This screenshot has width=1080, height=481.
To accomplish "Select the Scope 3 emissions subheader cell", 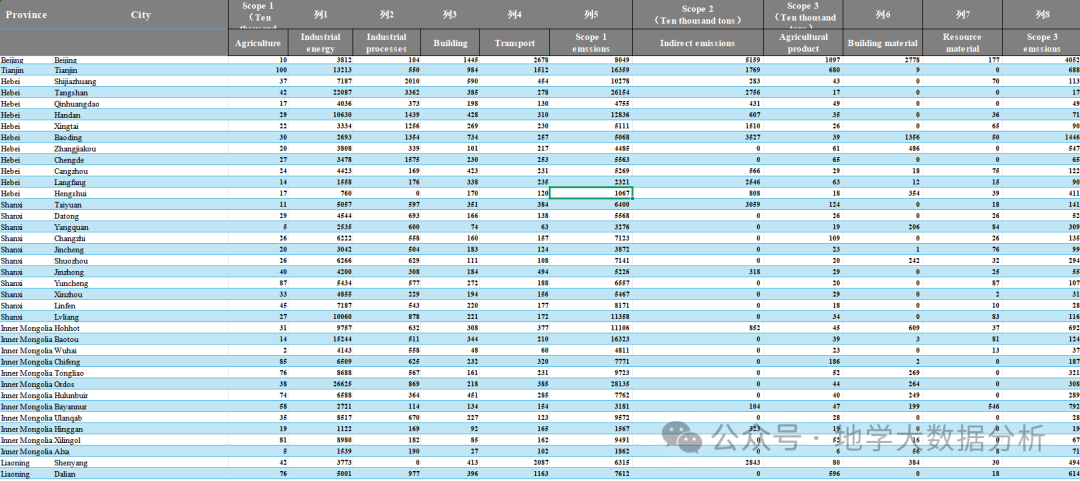I will (1041, 43).
